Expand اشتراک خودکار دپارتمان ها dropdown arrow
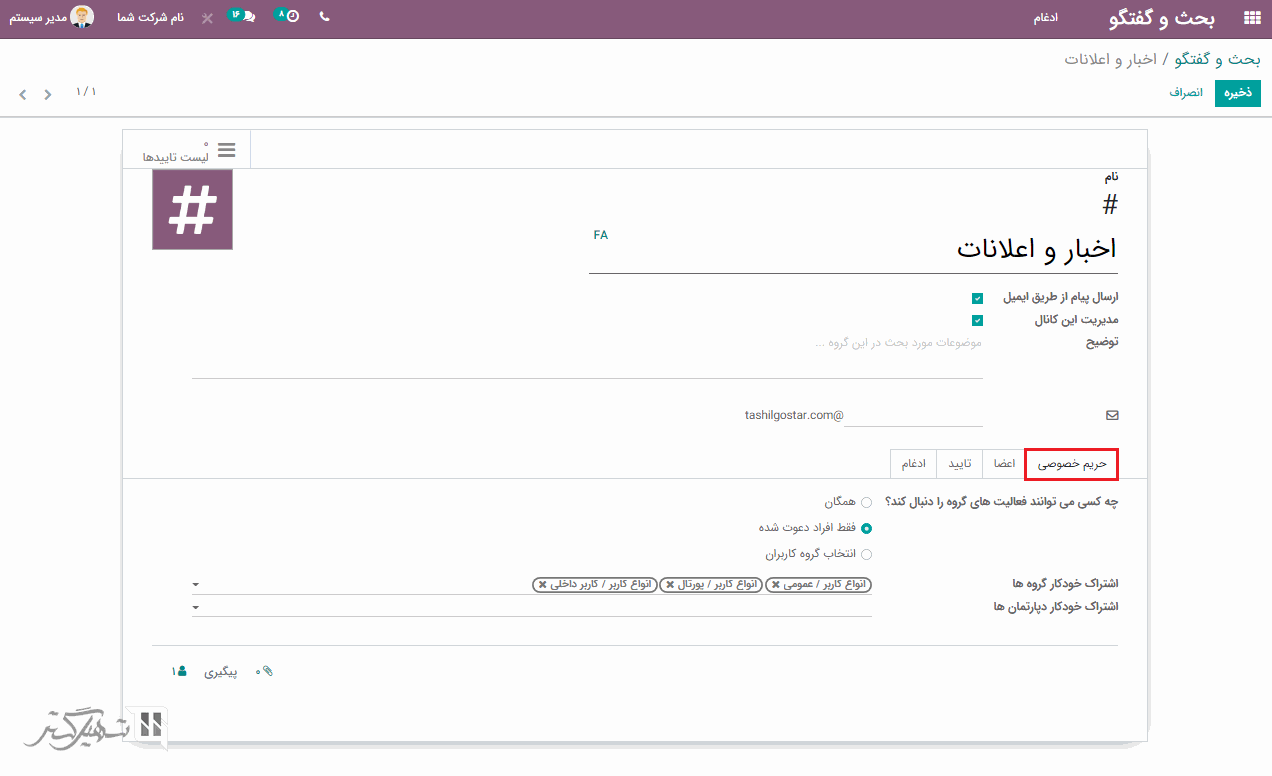1272x776 pixels. point(196,607)
